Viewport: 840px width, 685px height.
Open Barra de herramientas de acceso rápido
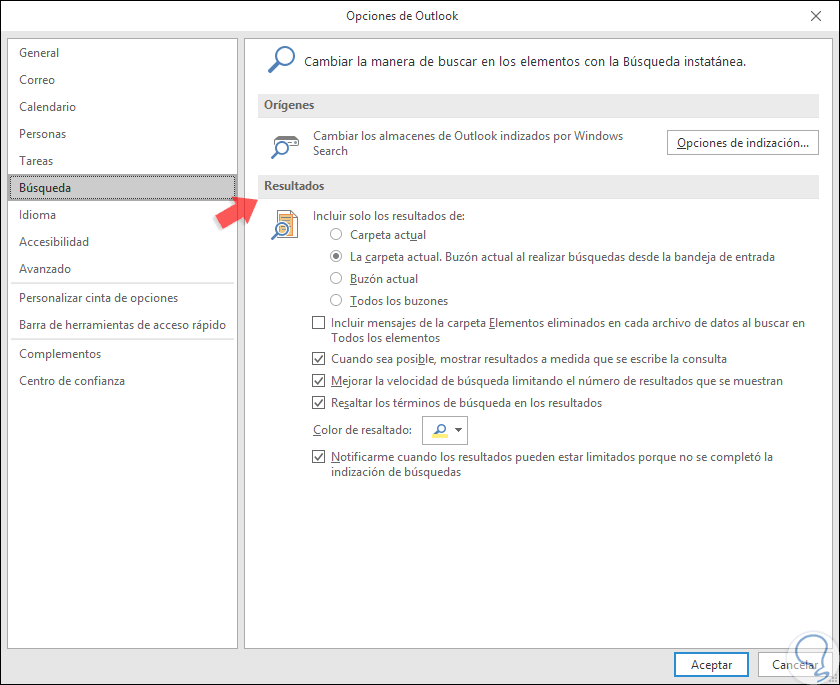[x=122, y=325]
